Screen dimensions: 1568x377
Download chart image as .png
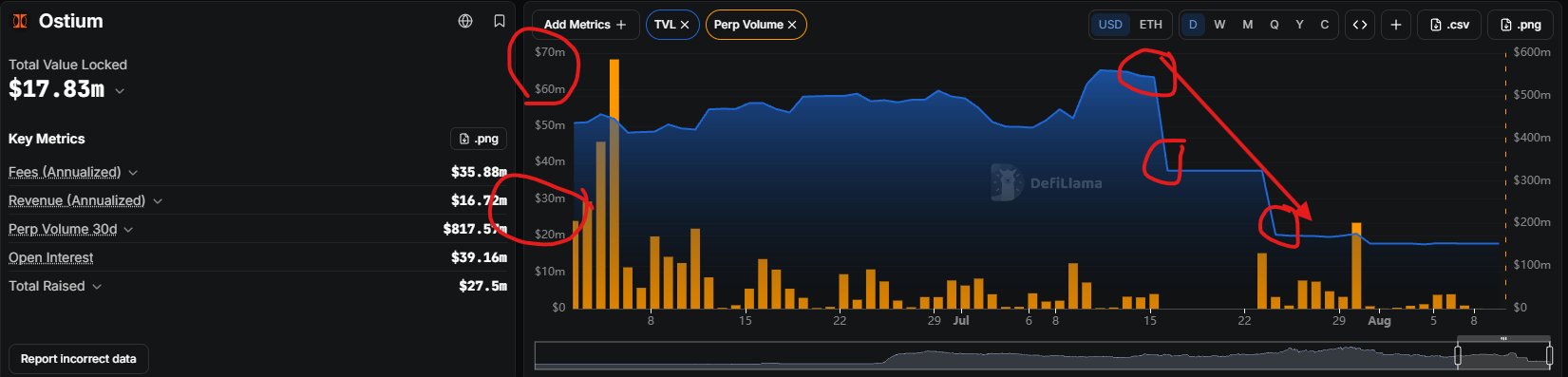[x=1521, y=25]
